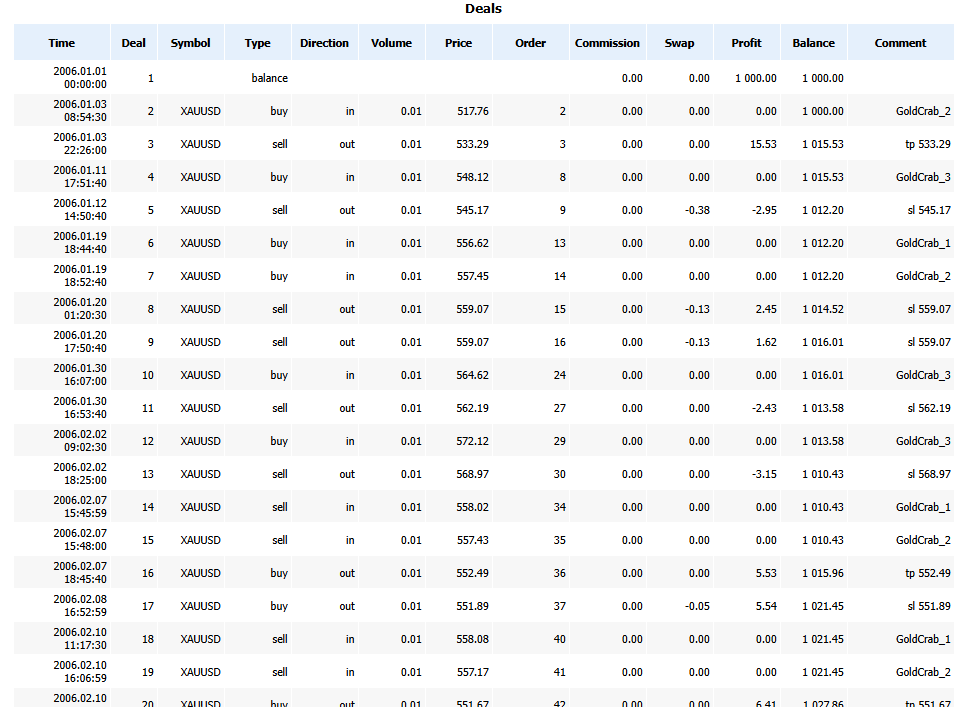Click the Volume column header
The width and height of the screenshot is (980, 707).
(x=391, y=42)
